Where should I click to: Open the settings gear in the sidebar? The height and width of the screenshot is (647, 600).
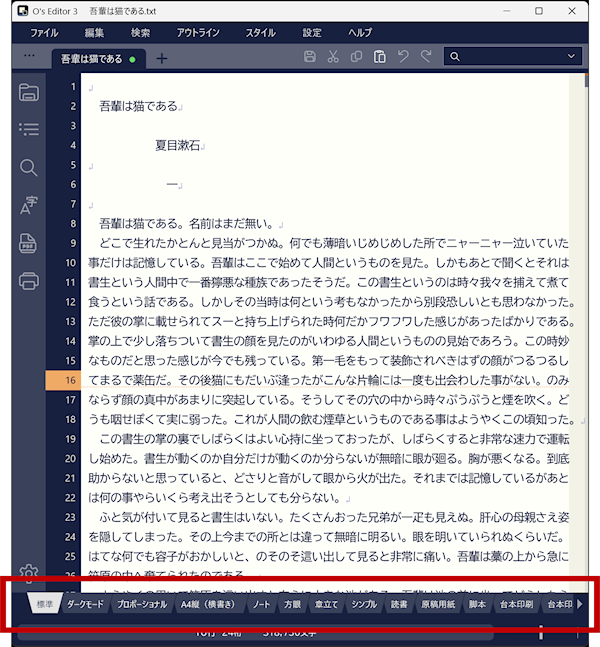pos(28,572)
